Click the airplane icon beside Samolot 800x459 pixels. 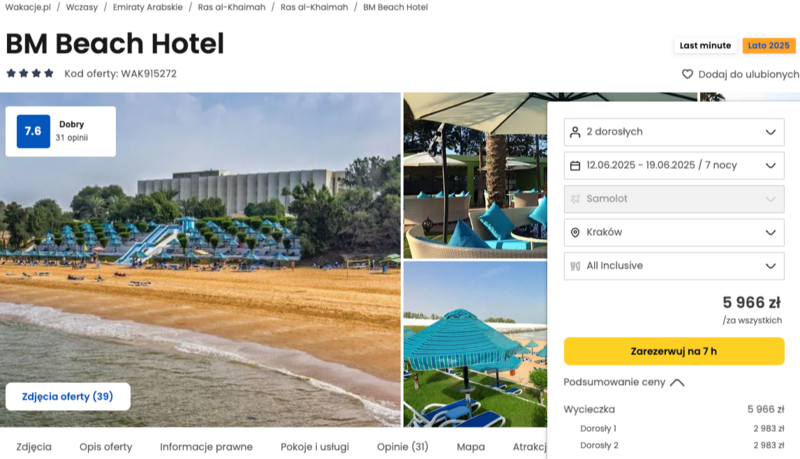[575, 199]
